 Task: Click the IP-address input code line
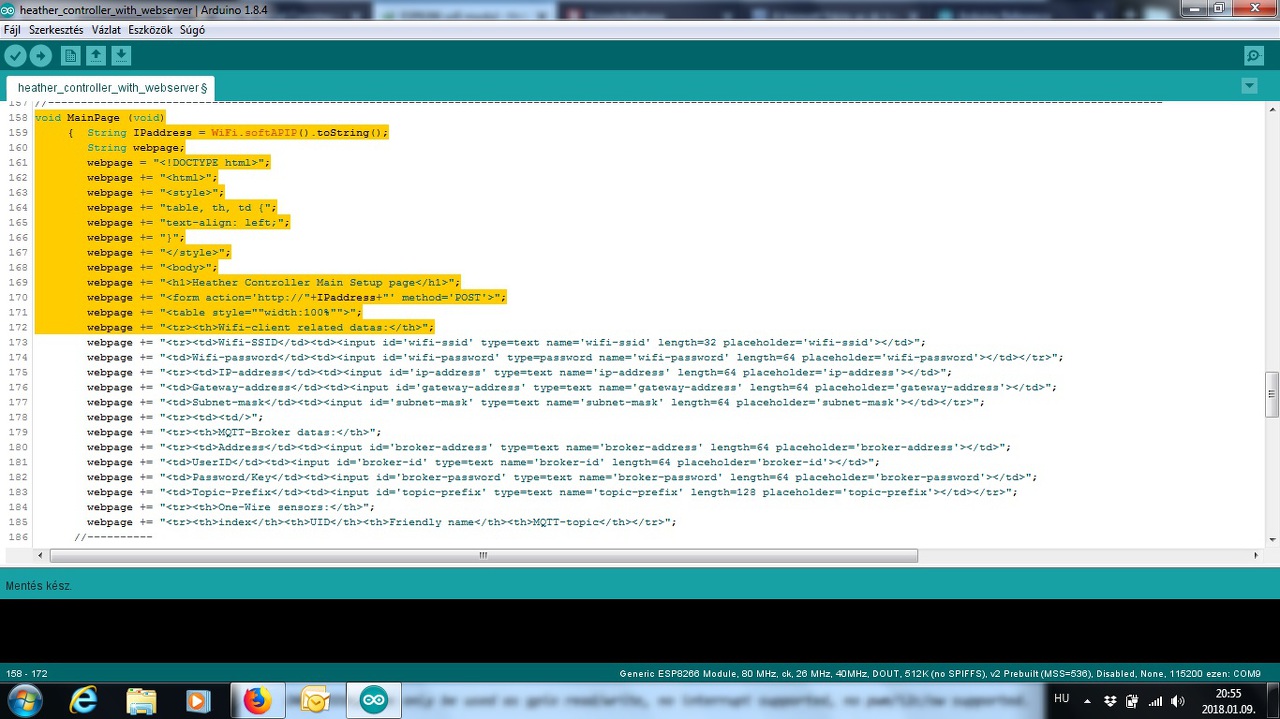tap(519, 373)
